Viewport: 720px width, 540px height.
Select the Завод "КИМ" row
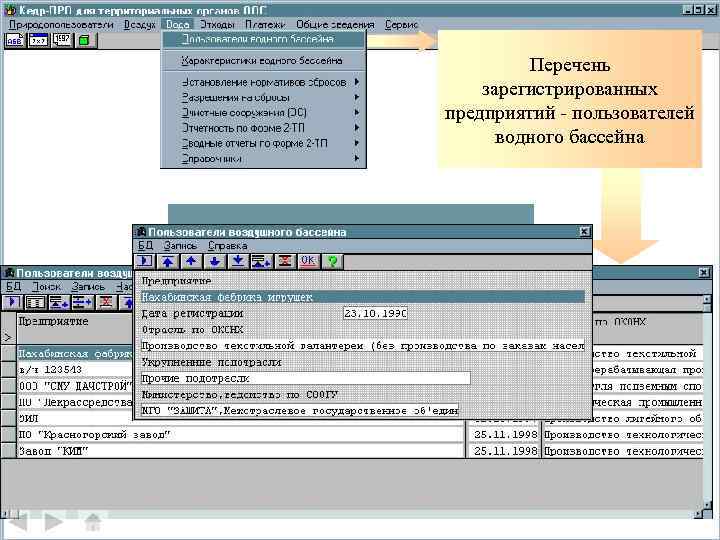tap(241, 451)
